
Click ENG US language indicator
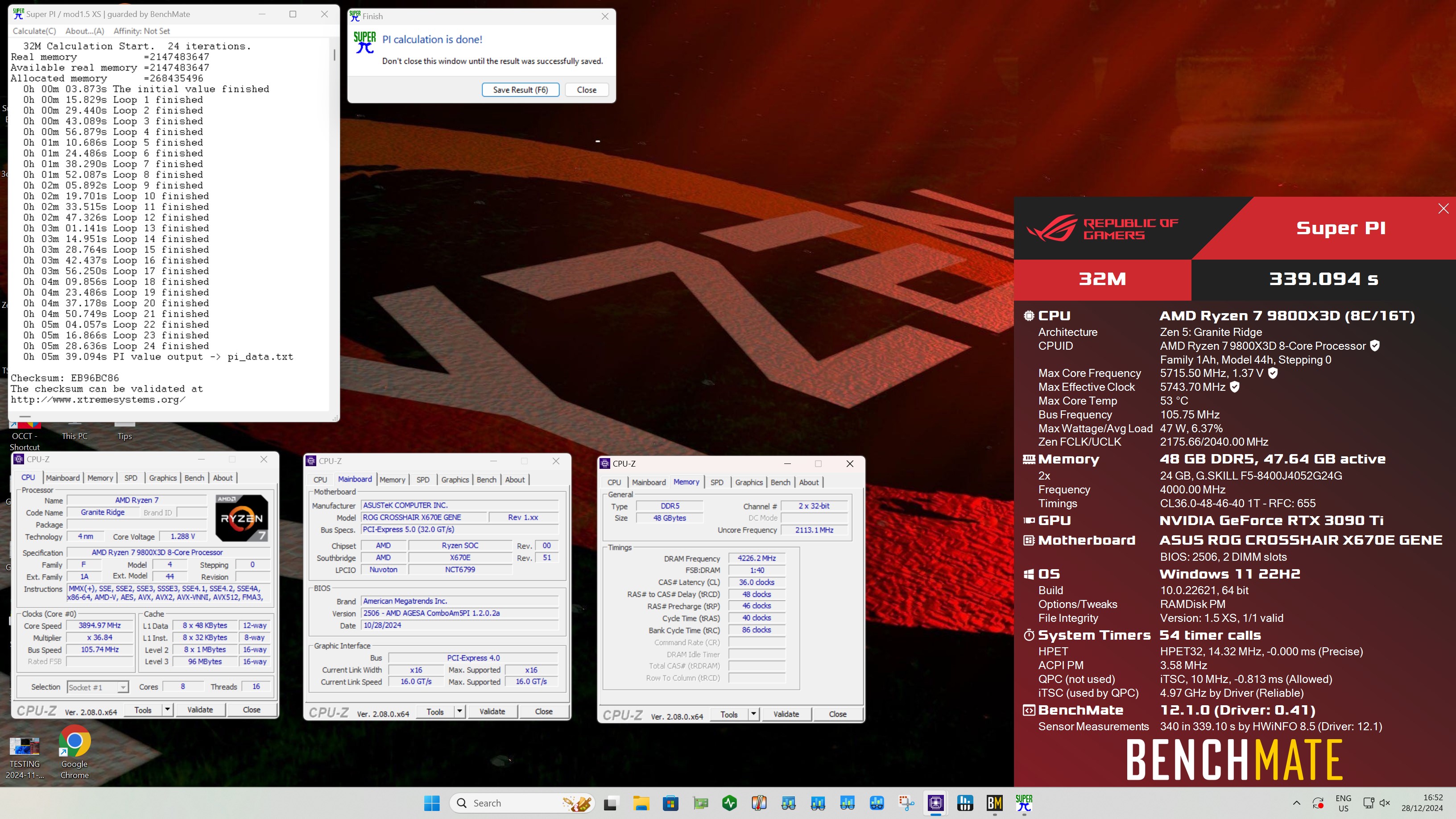click(x=1344, y=802)
